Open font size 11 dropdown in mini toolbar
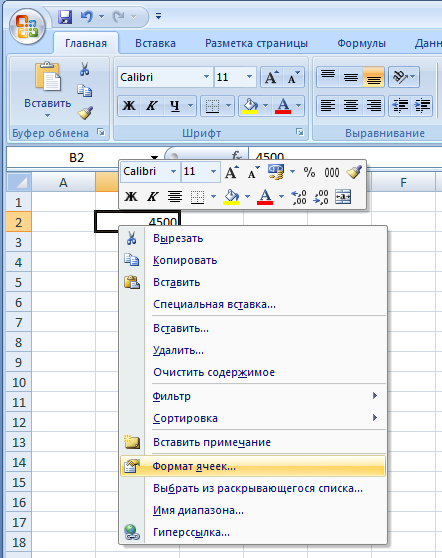 coord(213,172)
